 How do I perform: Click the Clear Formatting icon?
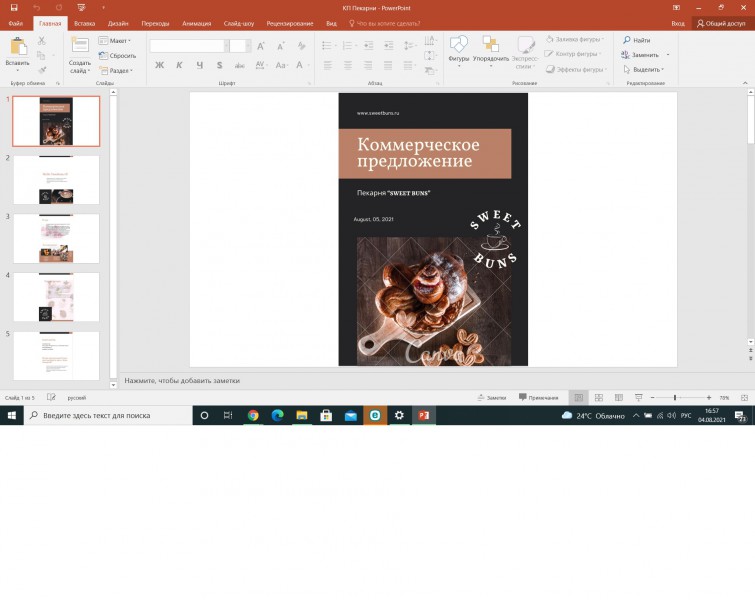pyautogui.click(x=301, y=46)
